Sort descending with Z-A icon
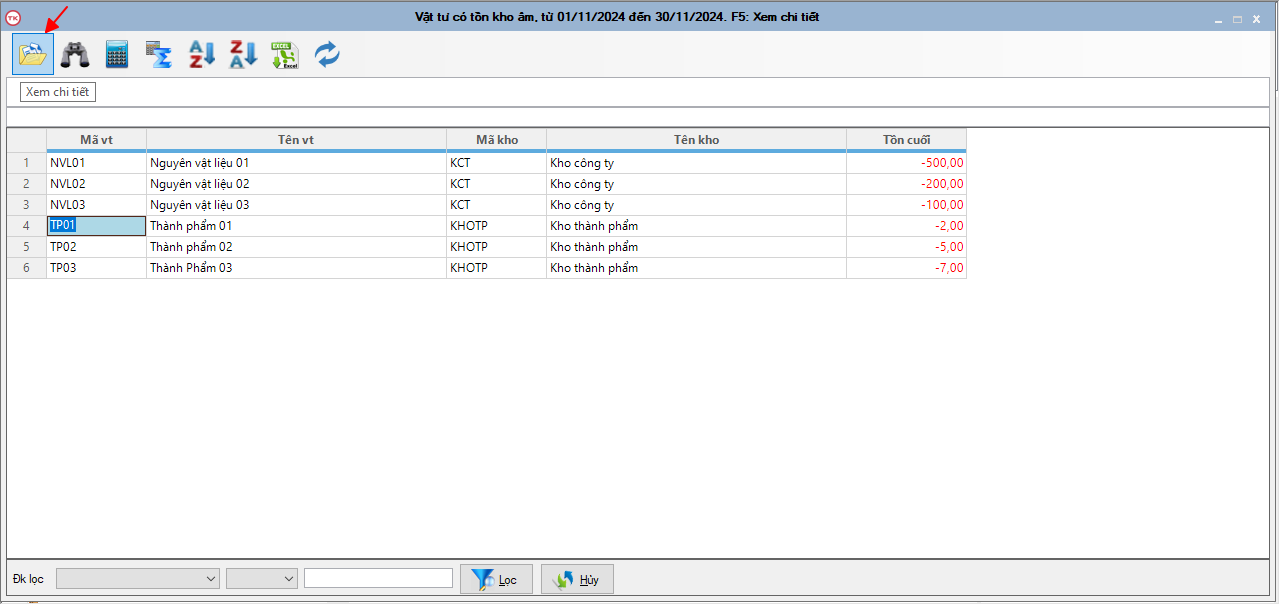The image size is (1279, 604). click(x=244, y=55)
